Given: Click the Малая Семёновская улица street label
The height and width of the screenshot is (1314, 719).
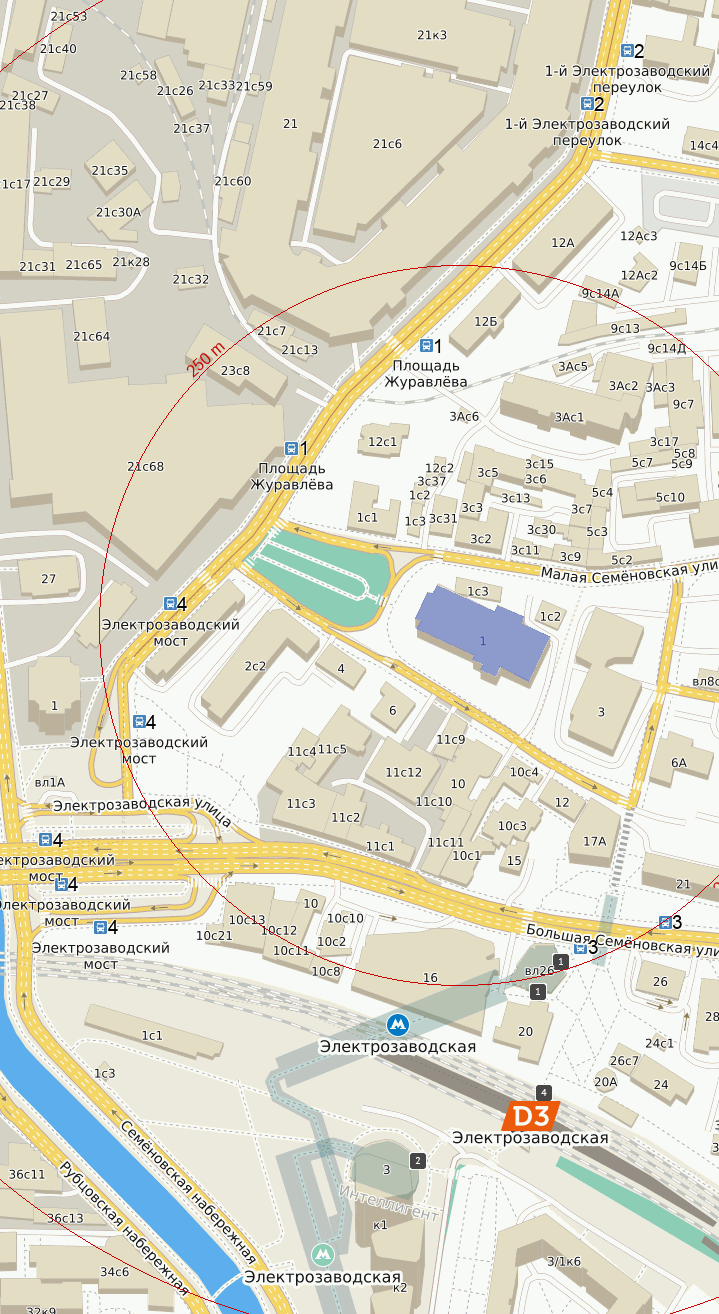Looking at the screenshot, I should click(630, 571).
